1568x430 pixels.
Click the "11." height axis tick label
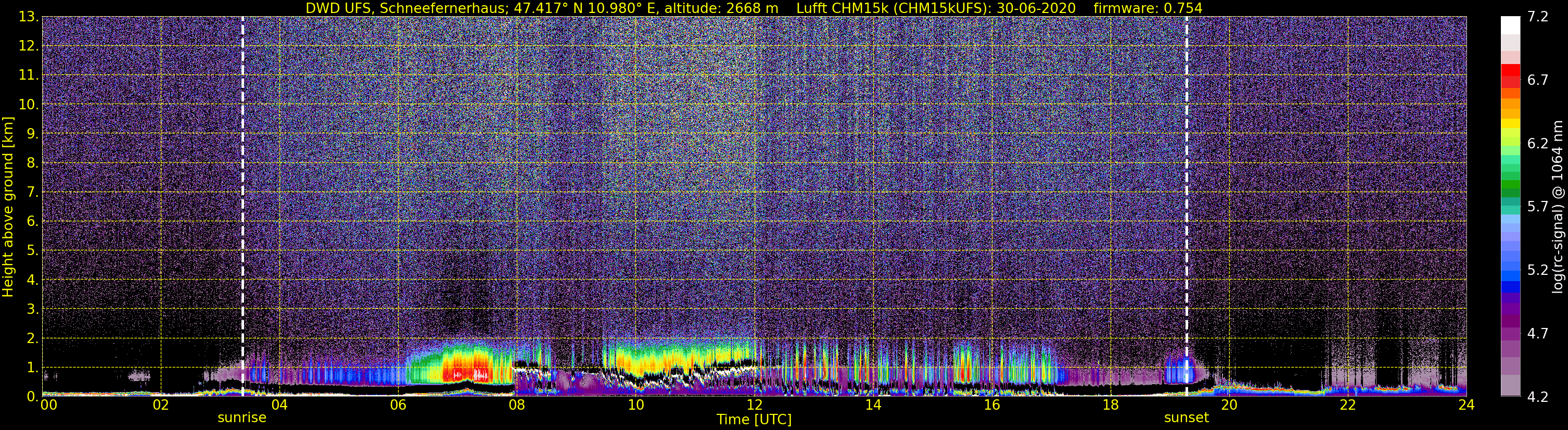coord(29,75)
